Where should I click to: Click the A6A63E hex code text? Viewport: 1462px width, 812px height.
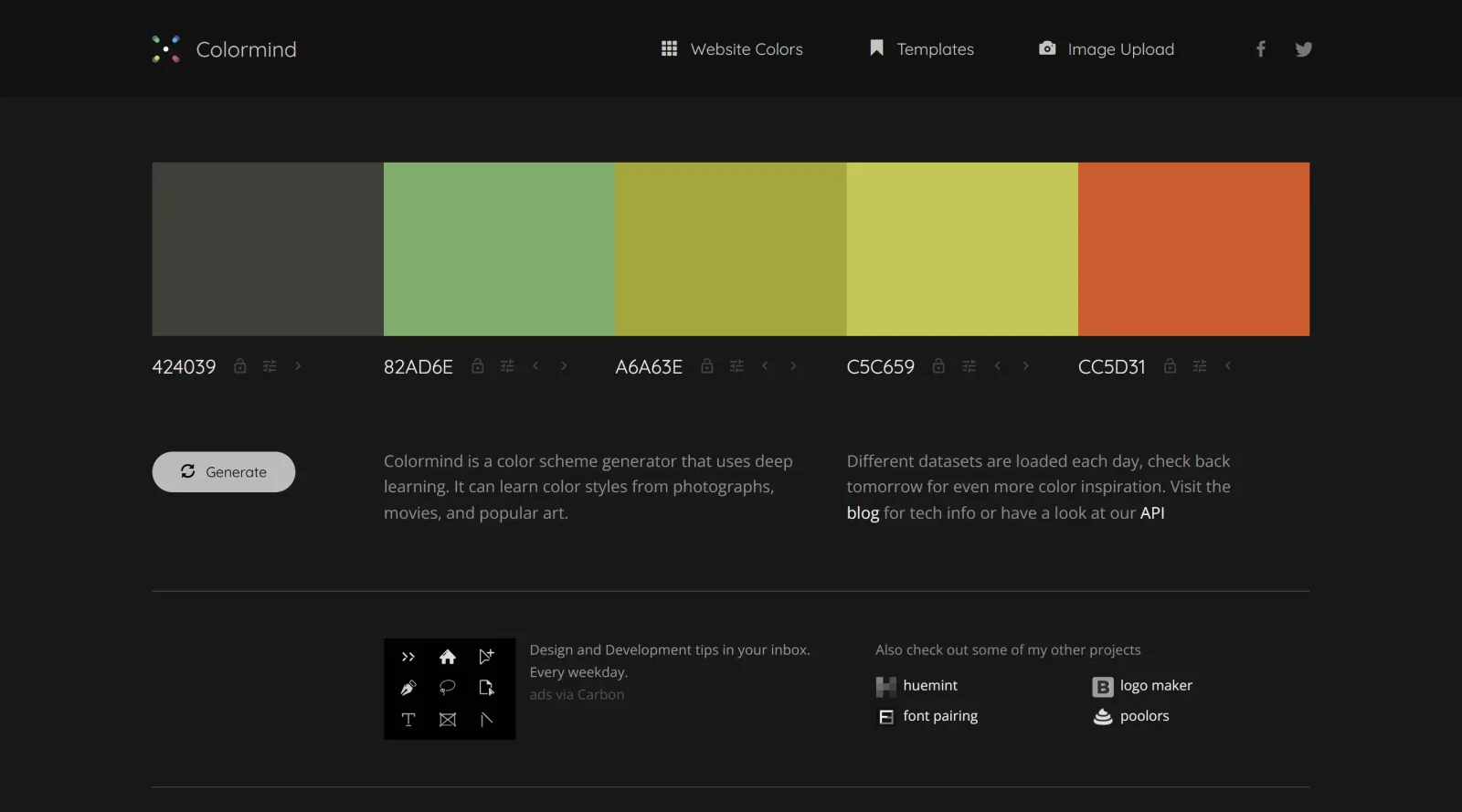(x=649, y=366)
